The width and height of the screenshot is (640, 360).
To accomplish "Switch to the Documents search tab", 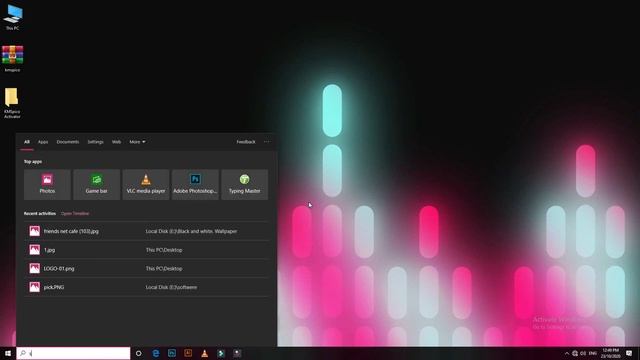I will [68, 142].
